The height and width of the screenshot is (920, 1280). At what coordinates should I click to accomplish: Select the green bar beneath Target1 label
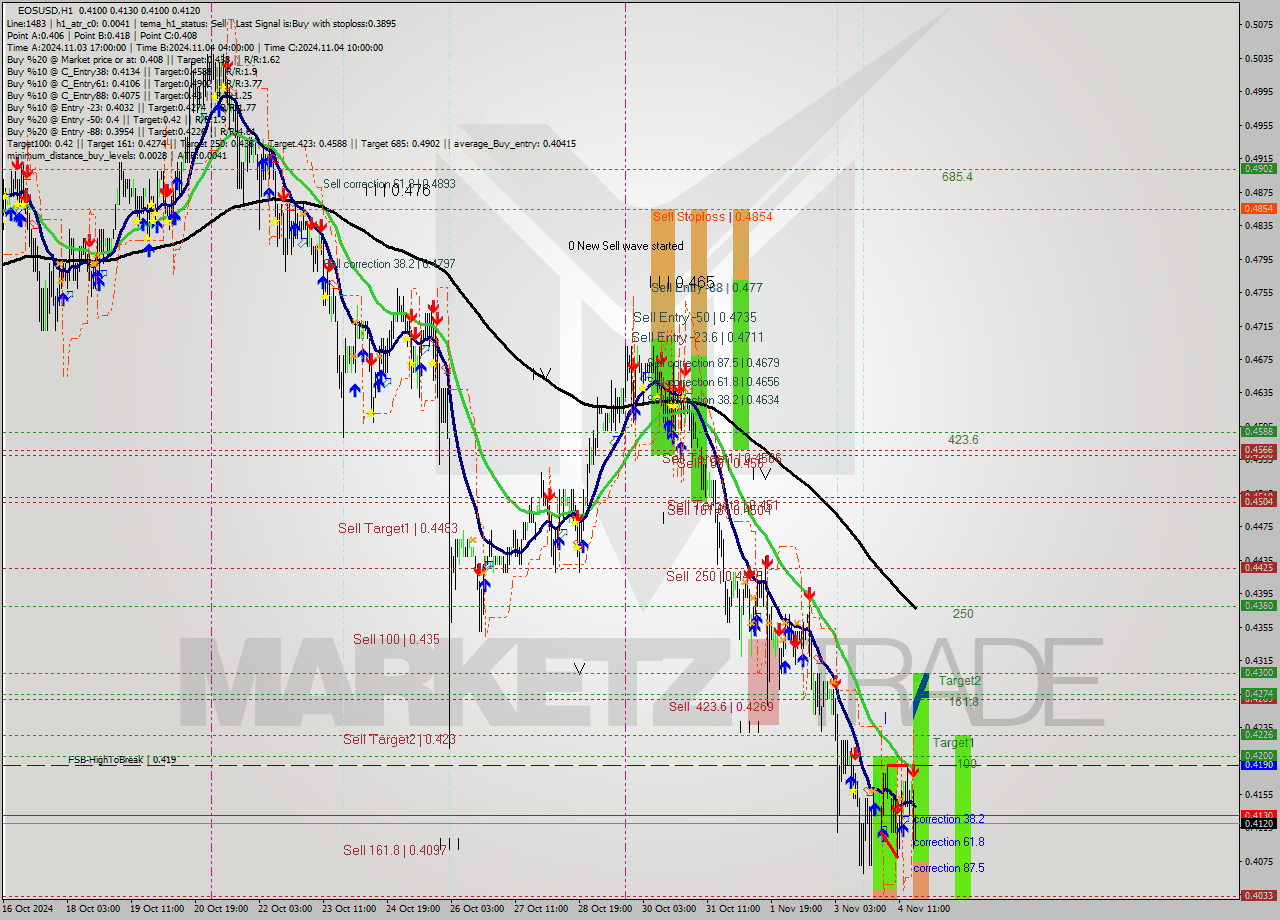pyautogui.click(x=963, y=816)
